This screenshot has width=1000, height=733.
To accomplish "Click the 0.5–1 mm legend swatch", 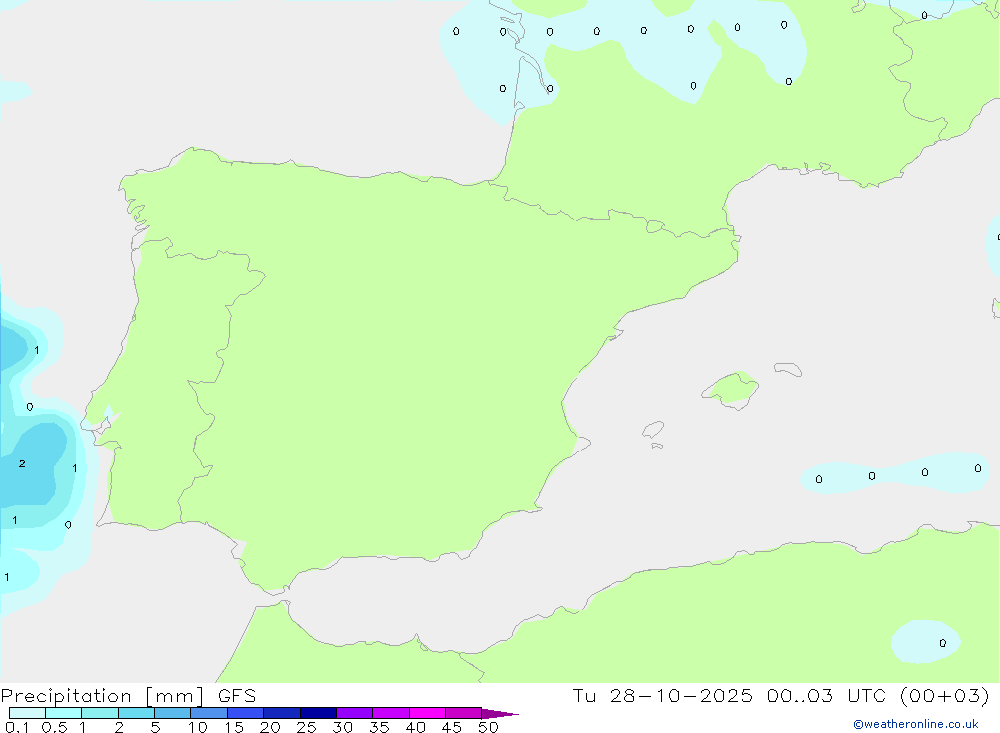I will [x=63, y=713].
